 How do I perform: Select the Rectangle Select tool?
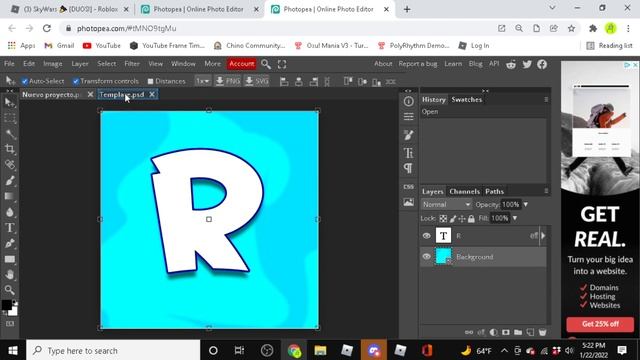[x=10, y=118]
